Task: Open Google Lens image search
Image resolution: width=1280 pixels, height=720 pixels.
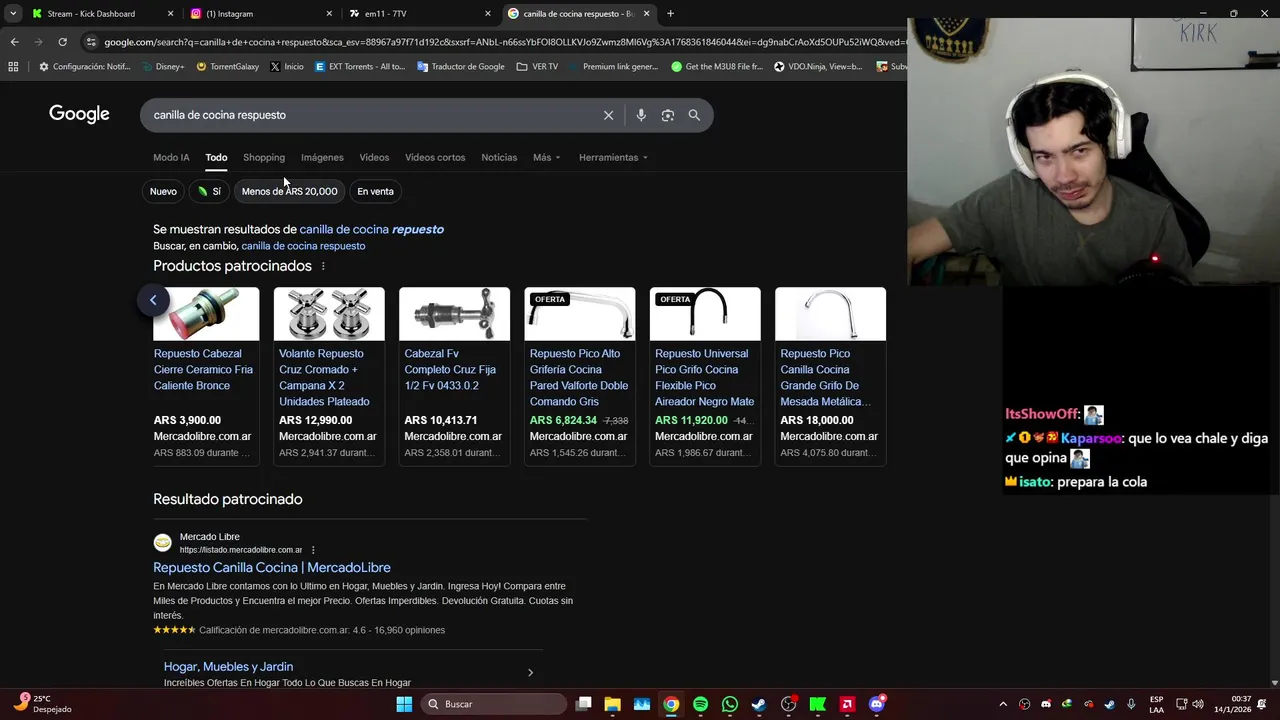Action: (668, 115)
